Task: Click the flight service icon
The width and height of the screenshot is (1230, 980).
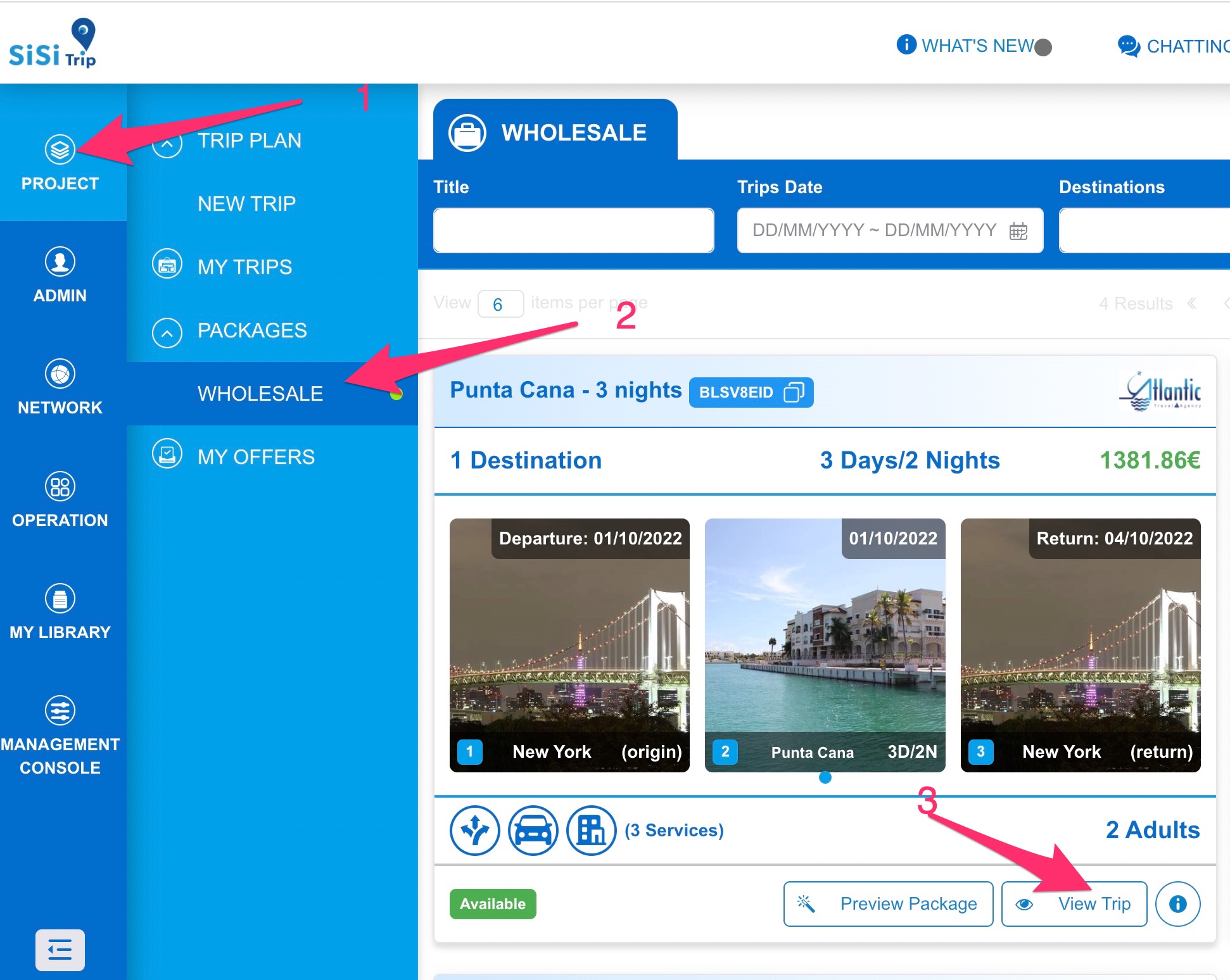Action: 475,830
